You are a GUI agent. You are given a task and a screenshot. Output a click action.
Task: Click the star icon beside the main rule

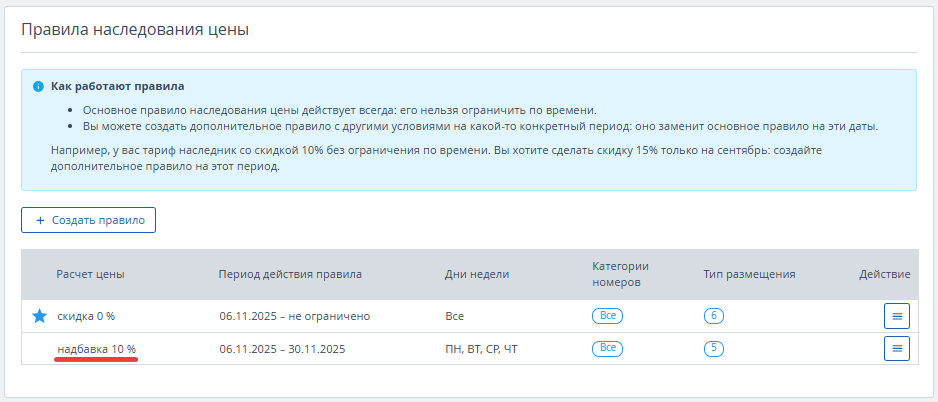click(x=39, y=316)
